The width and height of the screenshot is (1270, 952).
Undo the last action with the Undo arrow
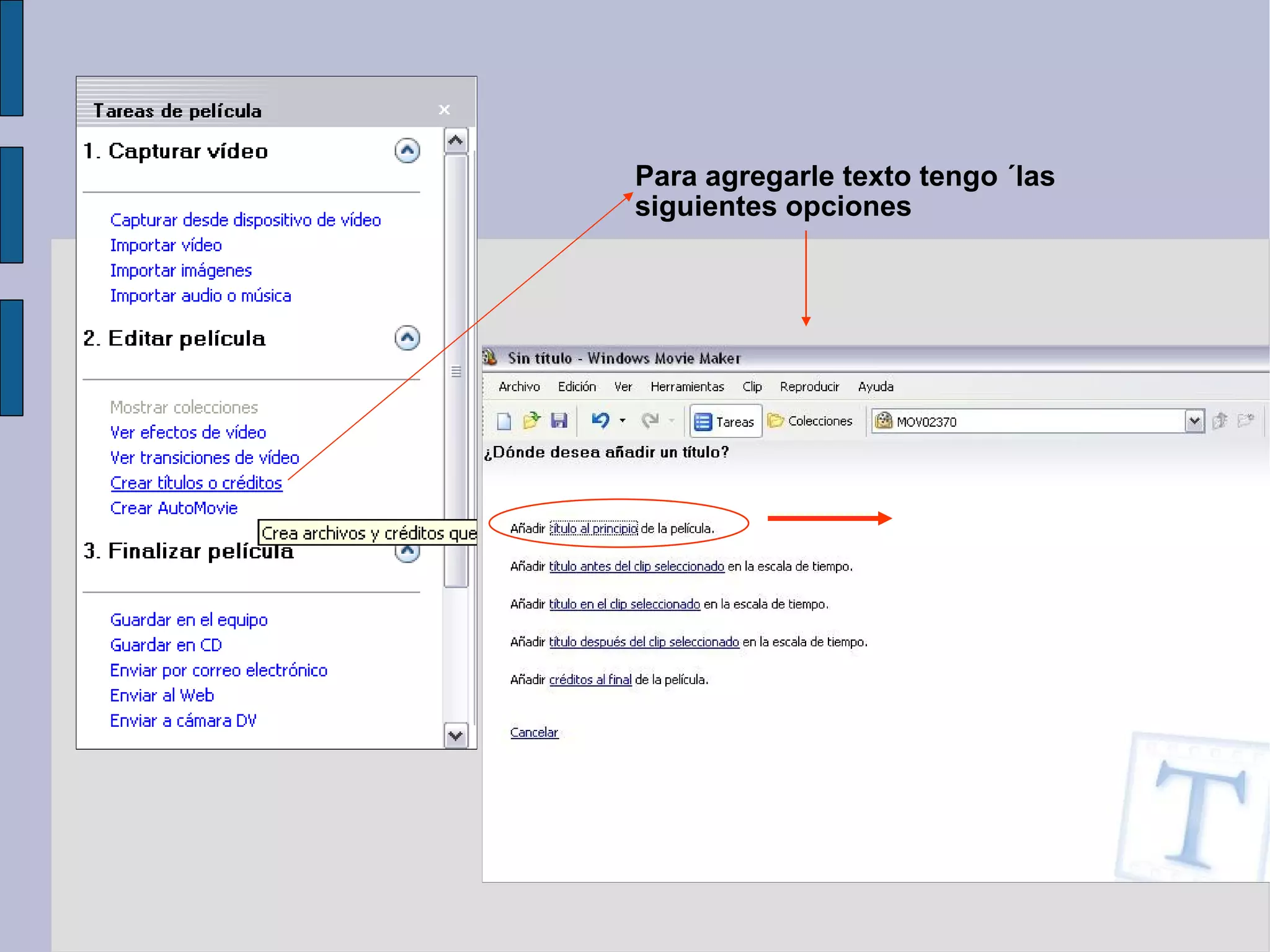(600, 421)
